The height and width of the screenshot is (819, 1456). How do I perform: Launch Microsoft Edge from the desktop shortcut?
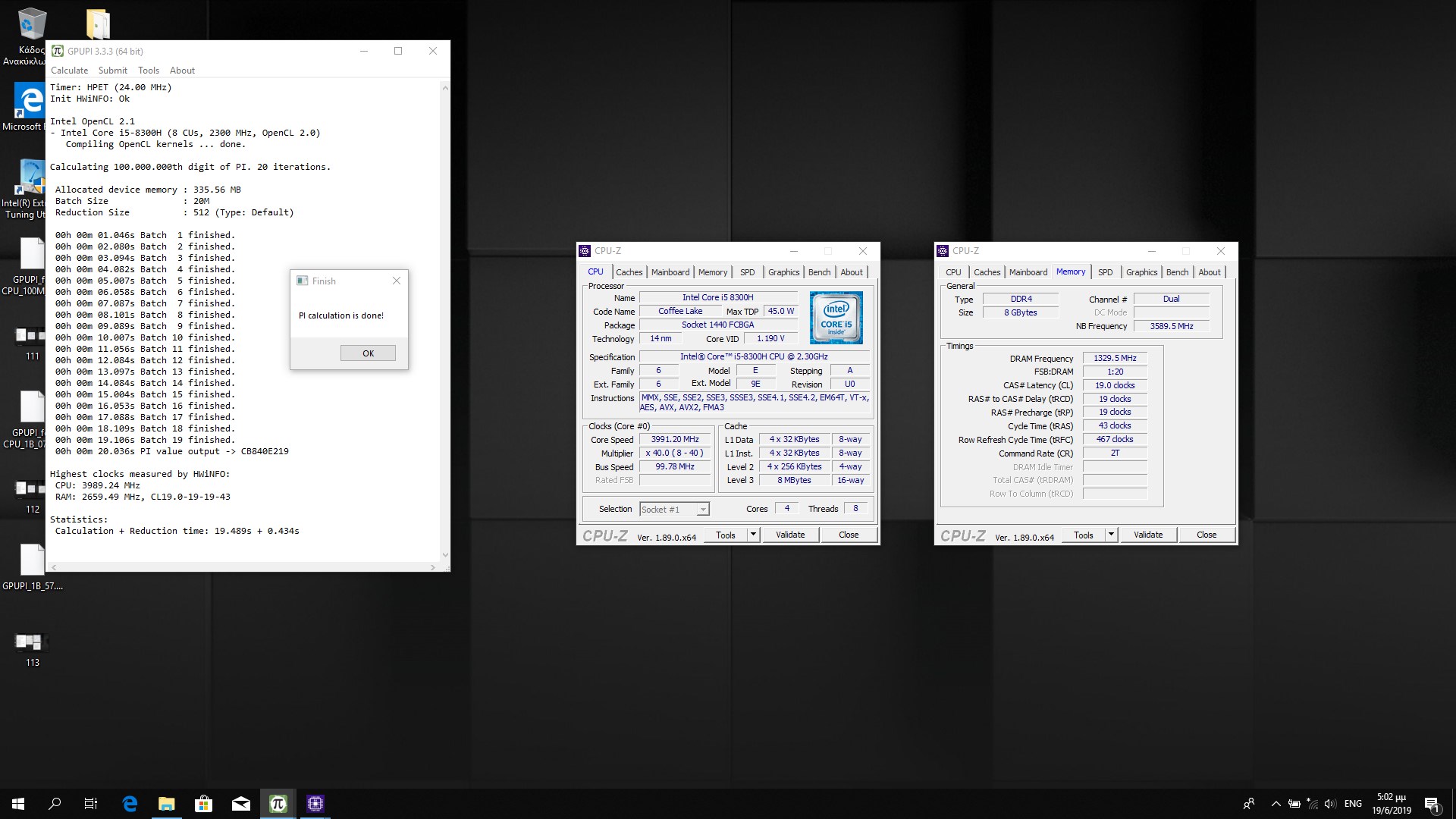click(x=28, y=106)
